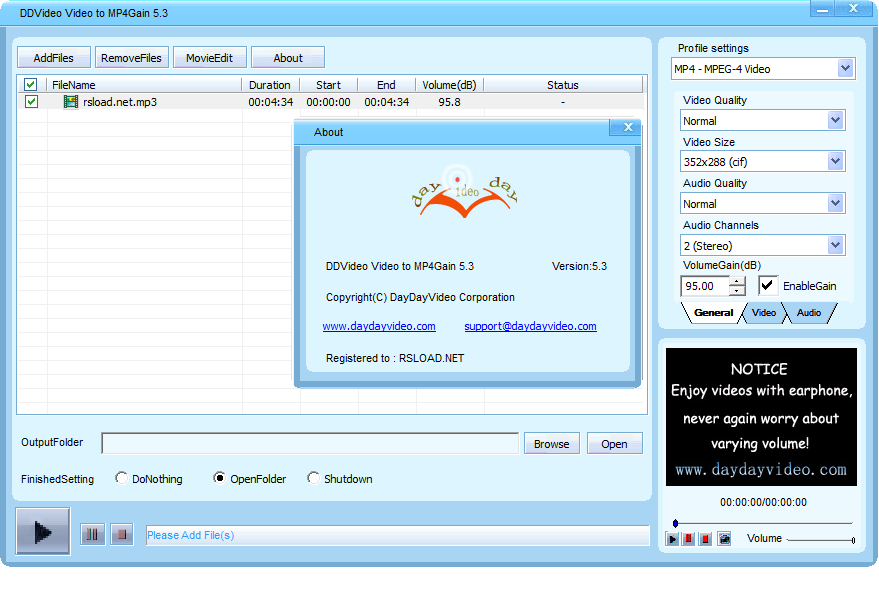Close the About dialog

click(628, 127)
